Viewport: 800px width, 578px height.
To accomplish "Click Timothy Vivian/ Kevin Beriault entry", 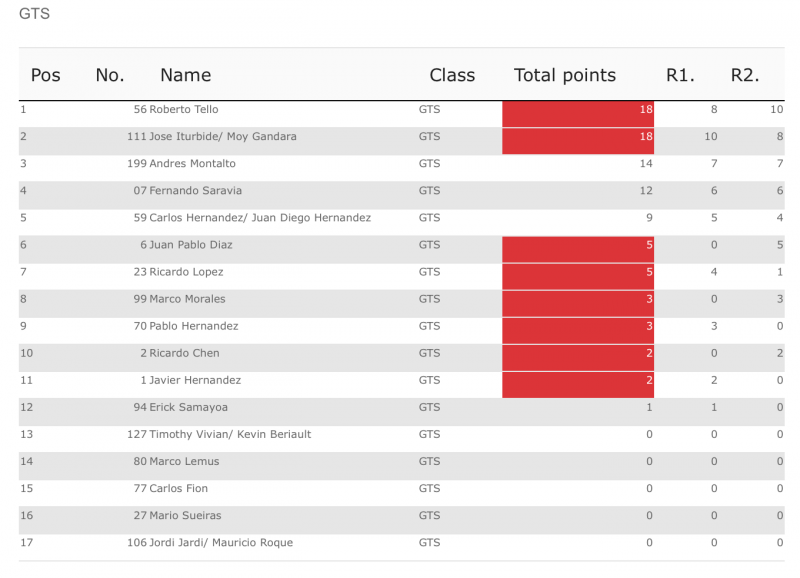I will click(x=230, y=434).
